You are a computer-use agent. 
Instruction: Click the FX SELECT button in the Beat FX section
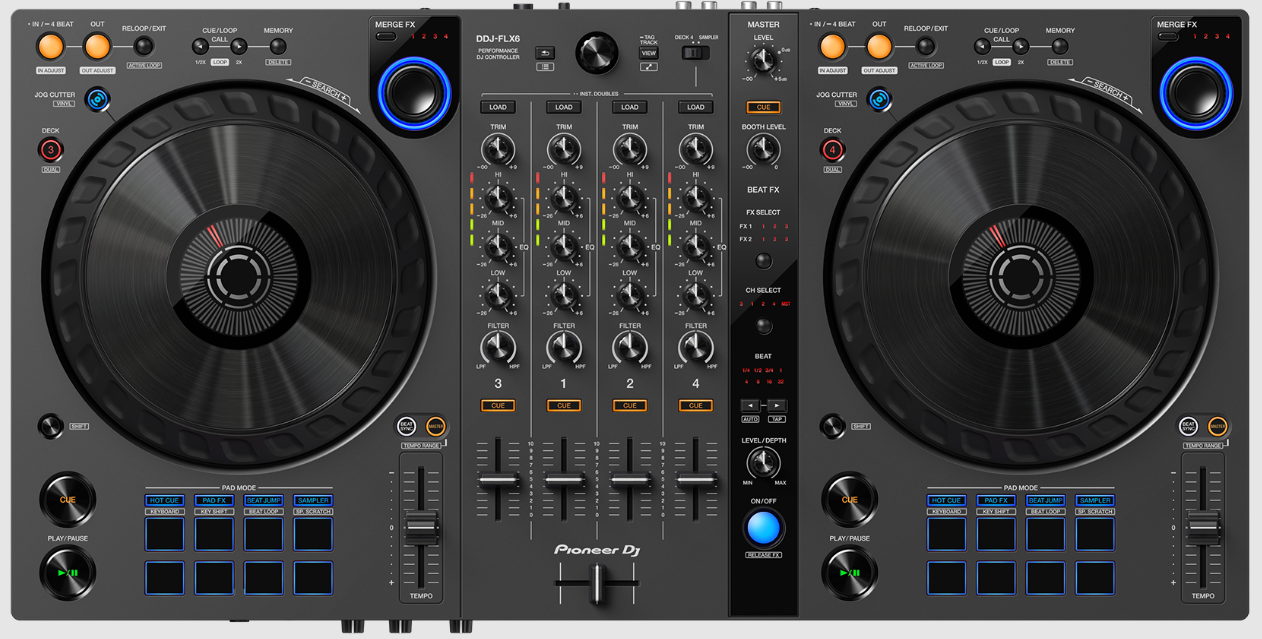point(763,261)
